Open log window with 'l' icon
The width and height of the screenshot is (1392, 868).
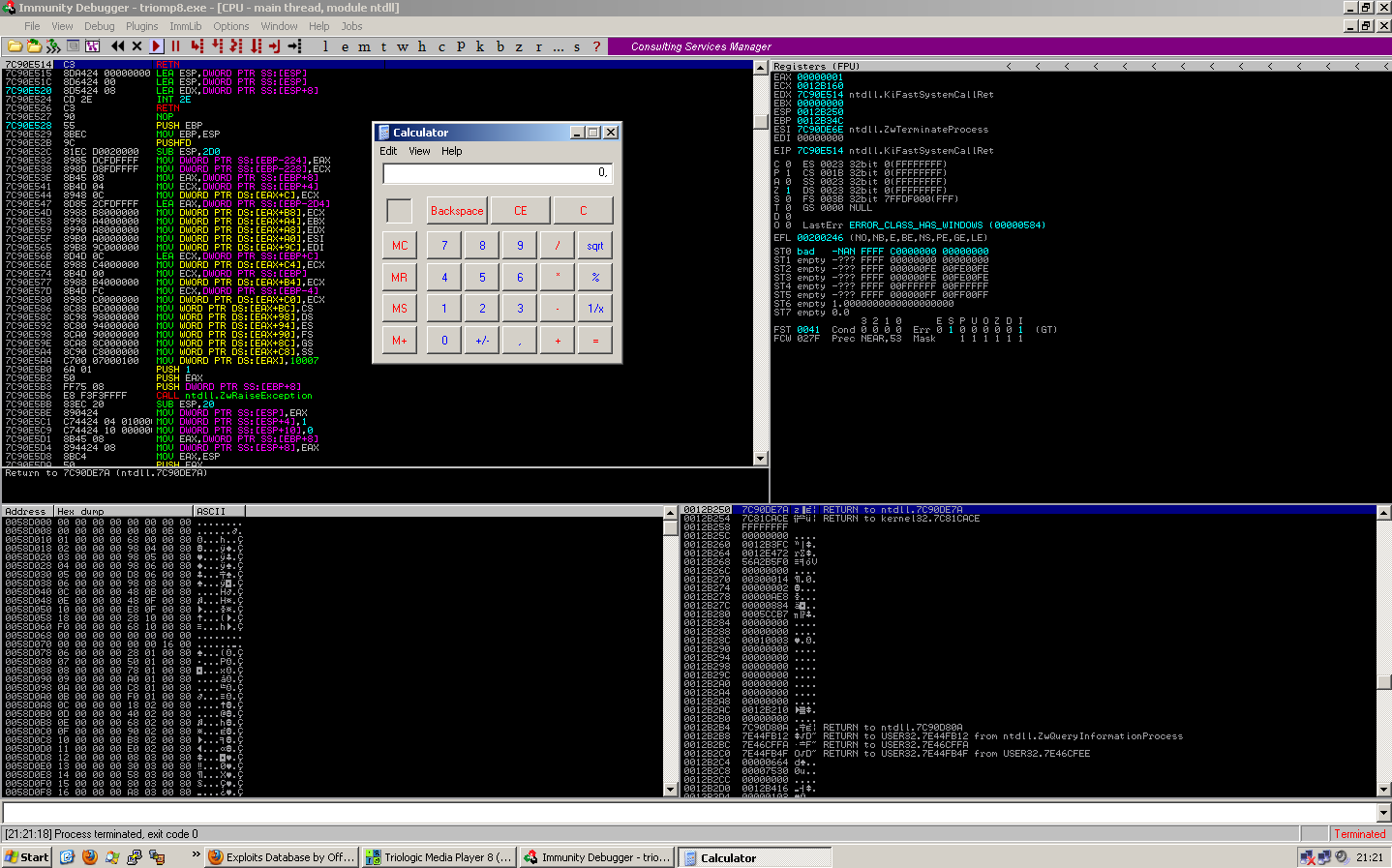[325, 46]
